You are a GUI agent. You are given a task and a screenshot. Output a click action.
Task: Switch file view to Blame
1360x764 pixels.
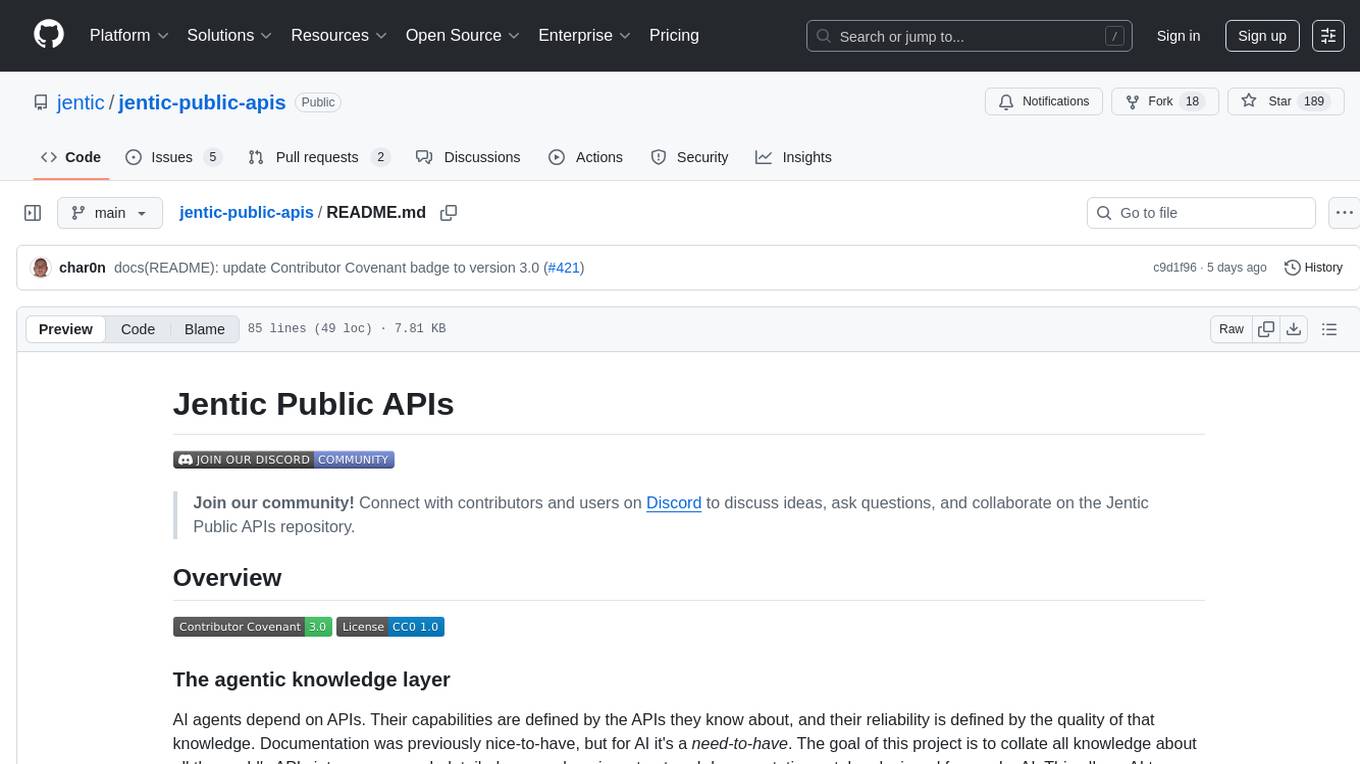point(204,329)
